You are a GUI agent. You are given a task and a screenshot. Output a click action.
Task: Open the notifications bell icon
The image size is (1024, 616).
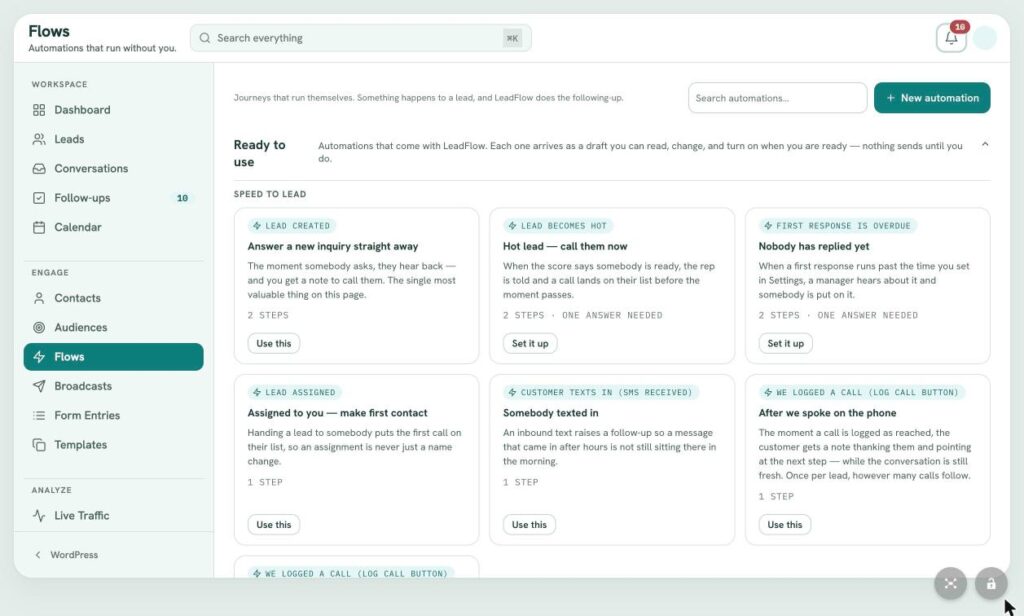click(951, 38)
